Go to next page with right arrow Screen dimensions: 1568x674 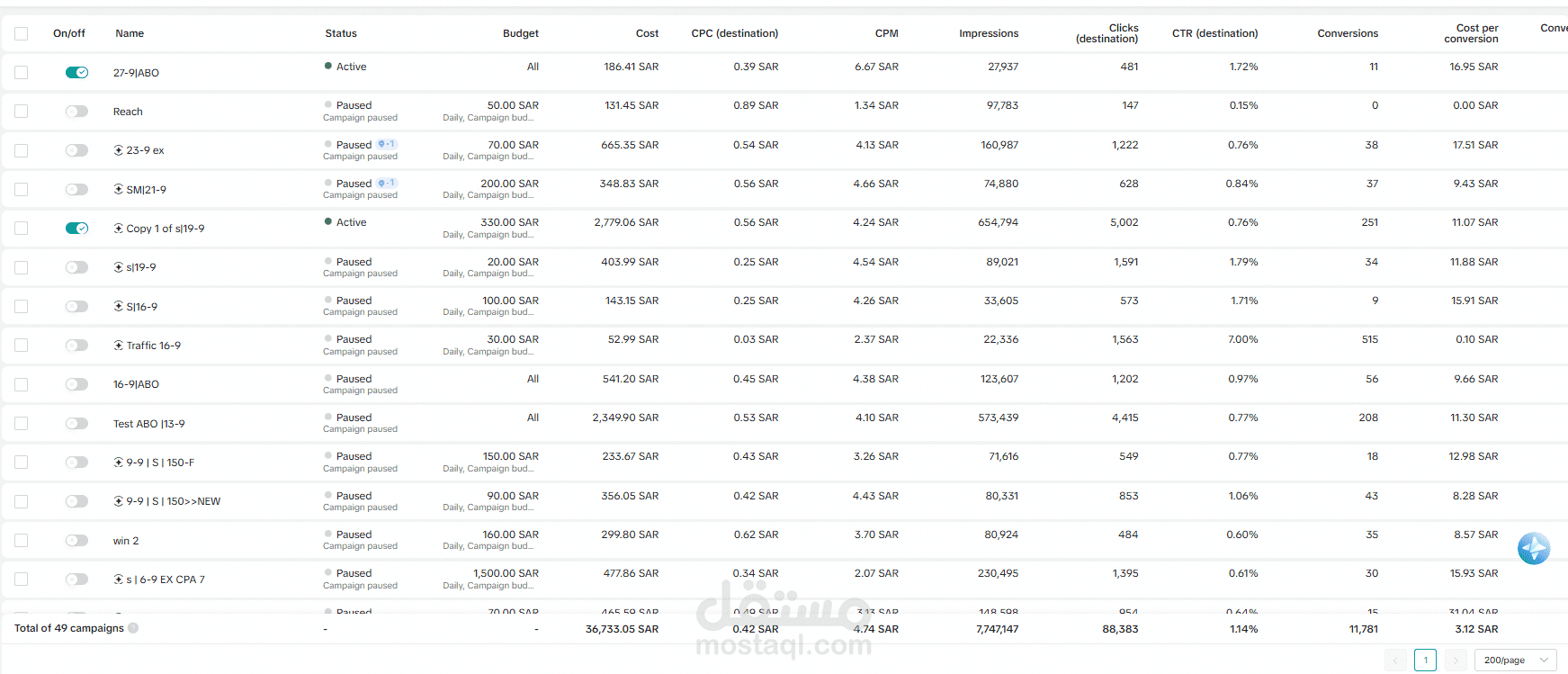pyautogui.click(x=1455, y=661)
